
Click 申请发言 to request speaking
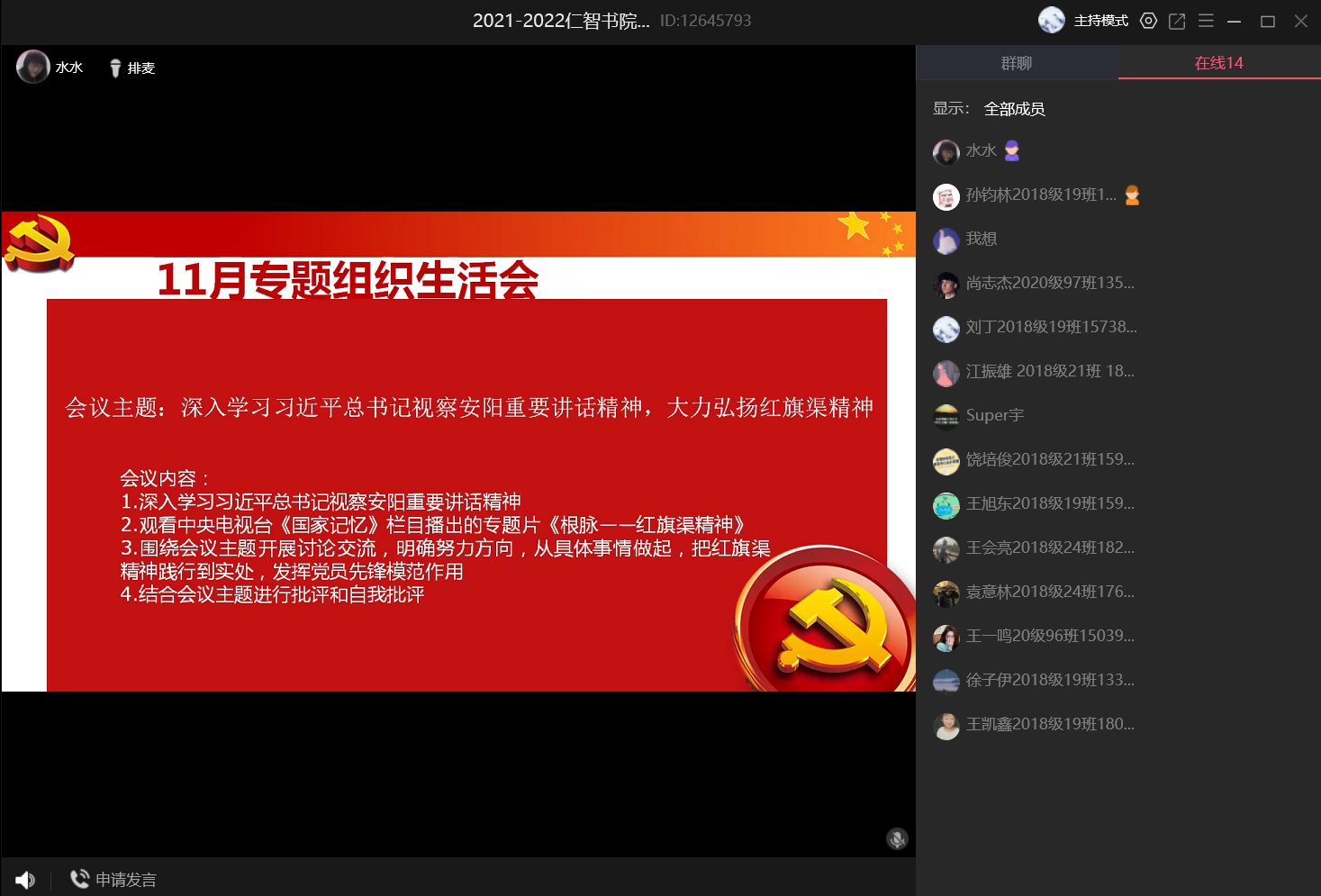(114, 880)
